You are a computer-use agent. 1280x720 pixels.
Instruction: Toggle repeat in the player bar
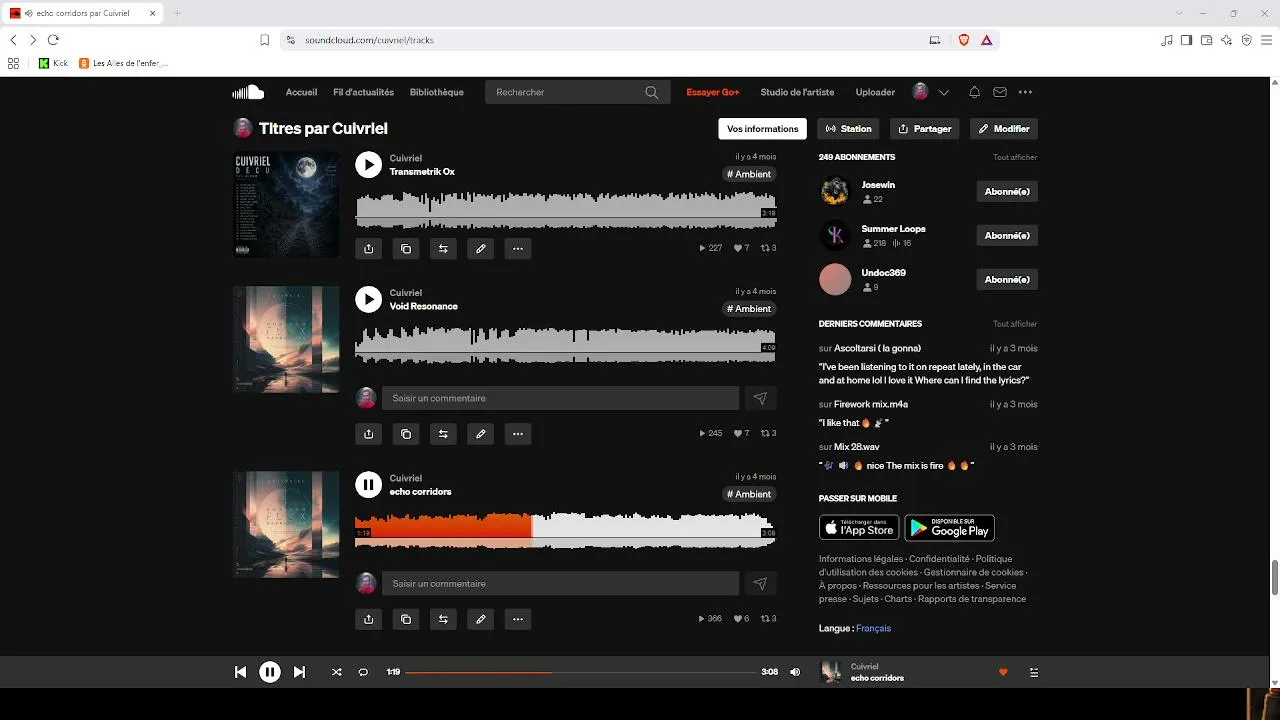[x=363, y=672]
